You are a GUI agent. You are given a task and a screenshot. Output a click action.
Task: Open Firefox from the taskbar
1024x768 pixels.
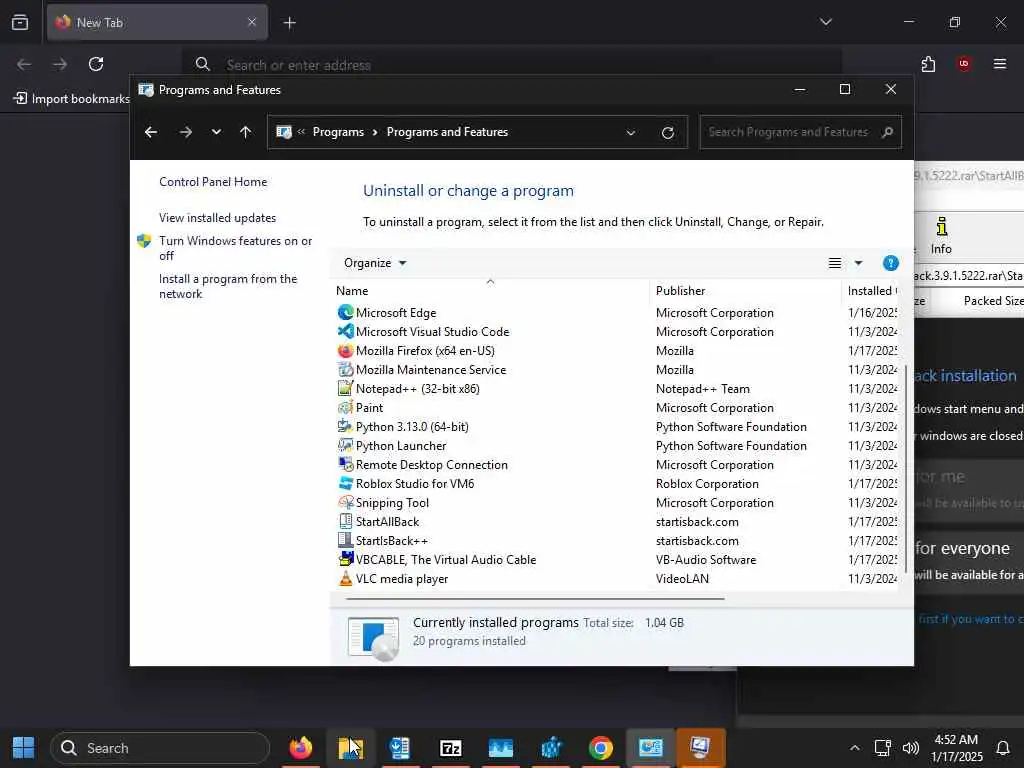click(x=300, y=748)
